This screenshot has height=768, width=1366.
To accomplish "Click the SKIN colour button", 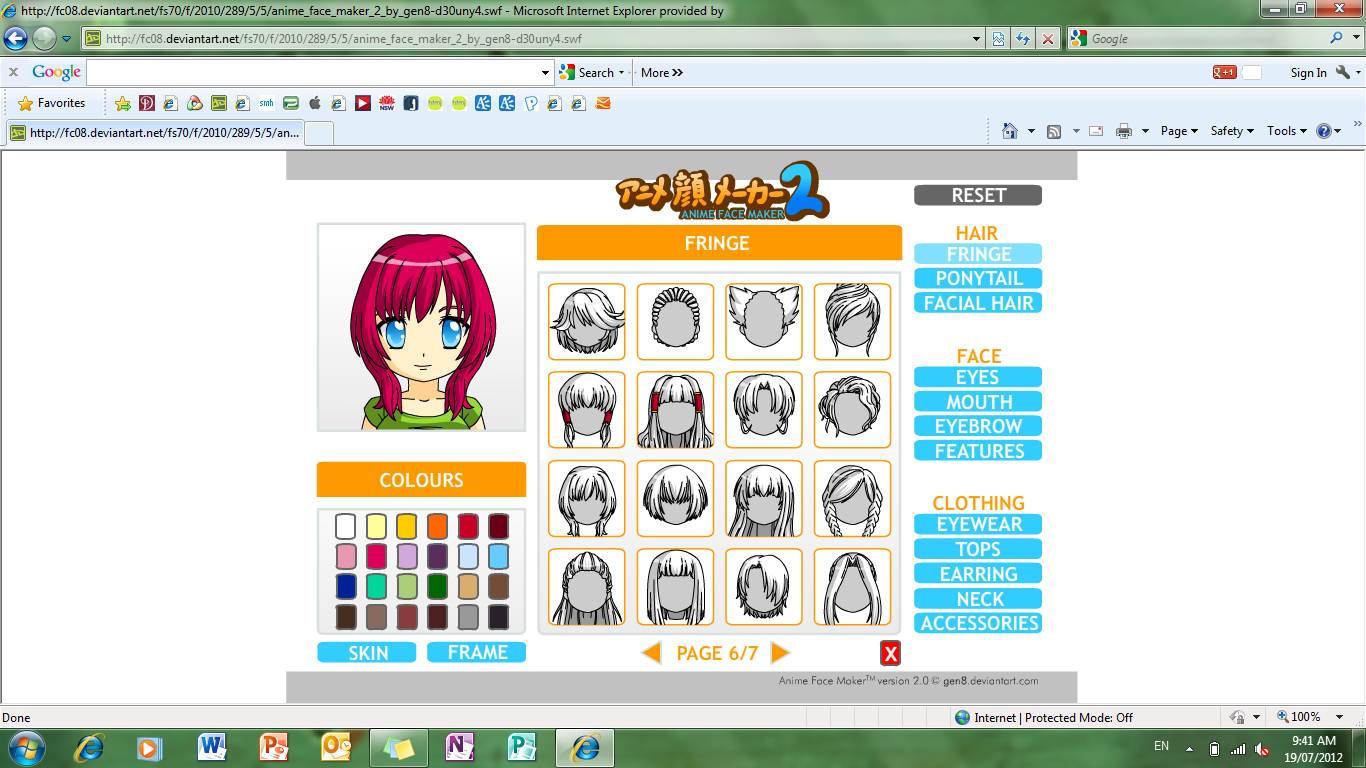I will [x=367, y=652].
